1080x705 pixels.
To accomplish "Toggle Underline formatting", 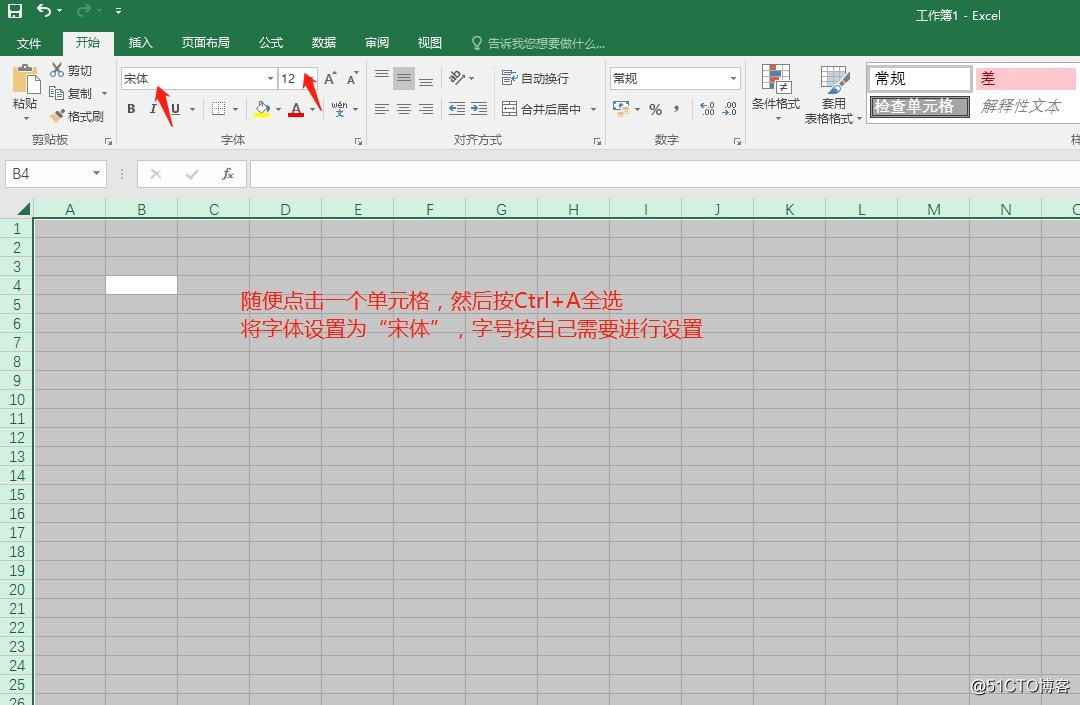I will 175,109.
